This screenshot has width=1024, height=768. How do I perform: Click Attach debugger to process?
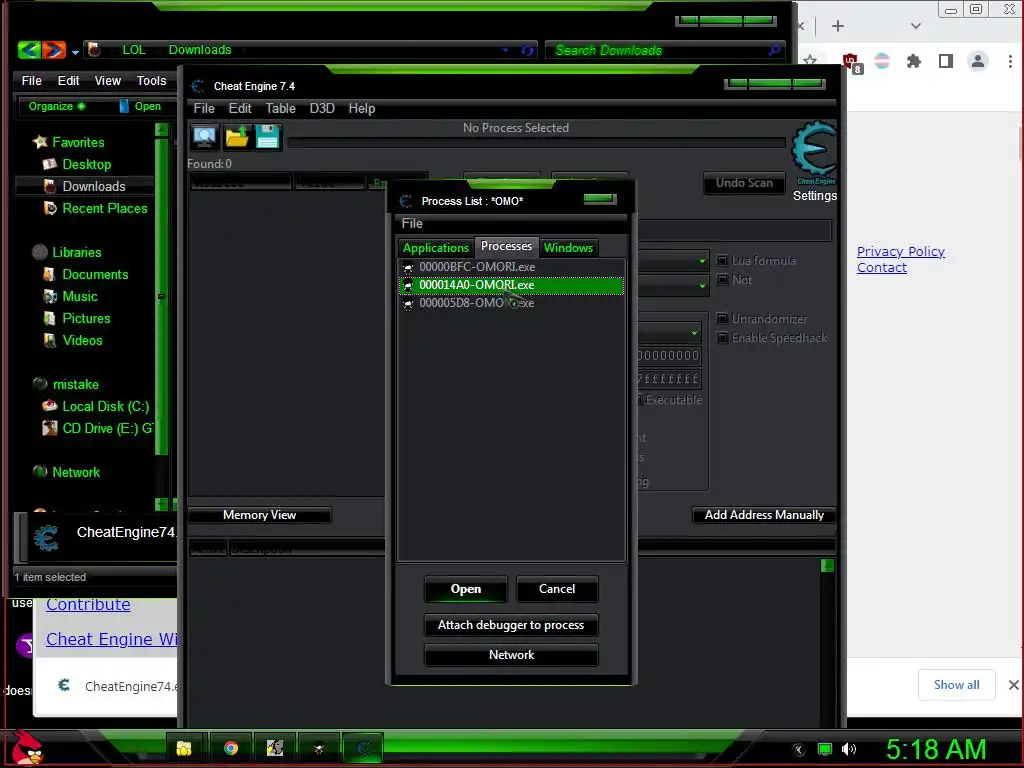(x=511, y=625)
